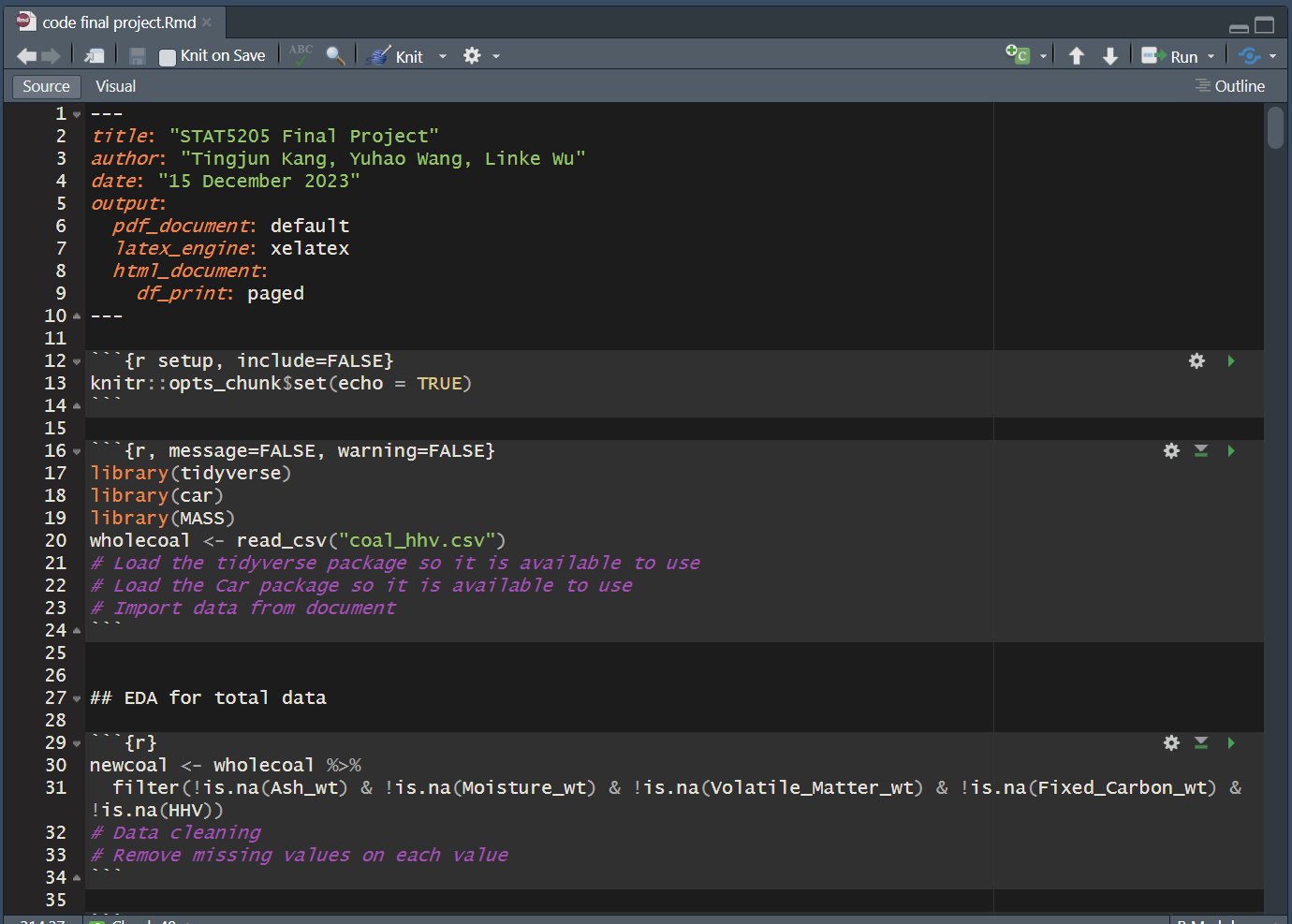Click "# Remove missing values on each value" comment
Screen dimensions: 1292x924
[x=300, y=855]
